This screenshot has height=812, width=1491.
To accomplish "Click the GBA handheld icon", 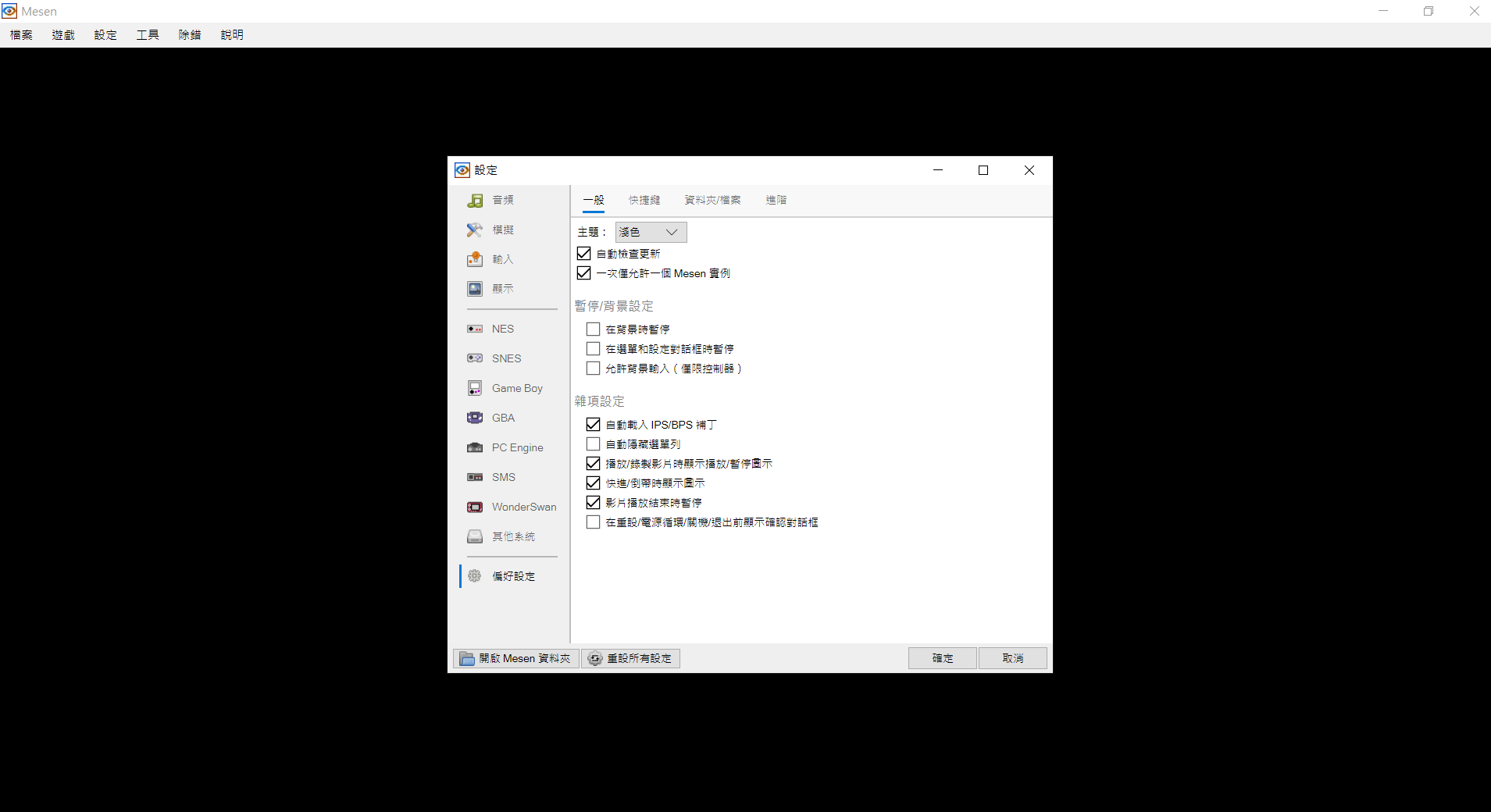I will click(475, 418).
